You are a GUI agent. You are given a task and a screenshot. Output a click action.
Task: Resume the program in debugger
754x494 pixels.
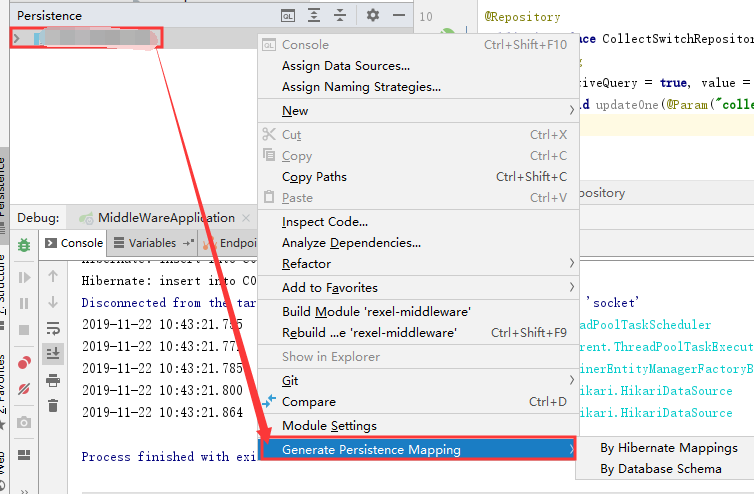pyautogui.click(x=24, y=278)
